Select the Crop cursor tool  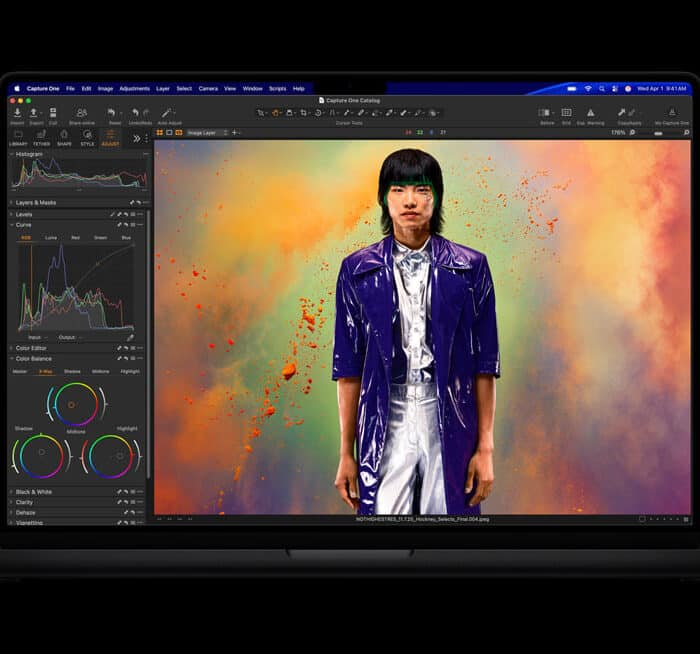point(304,113)
